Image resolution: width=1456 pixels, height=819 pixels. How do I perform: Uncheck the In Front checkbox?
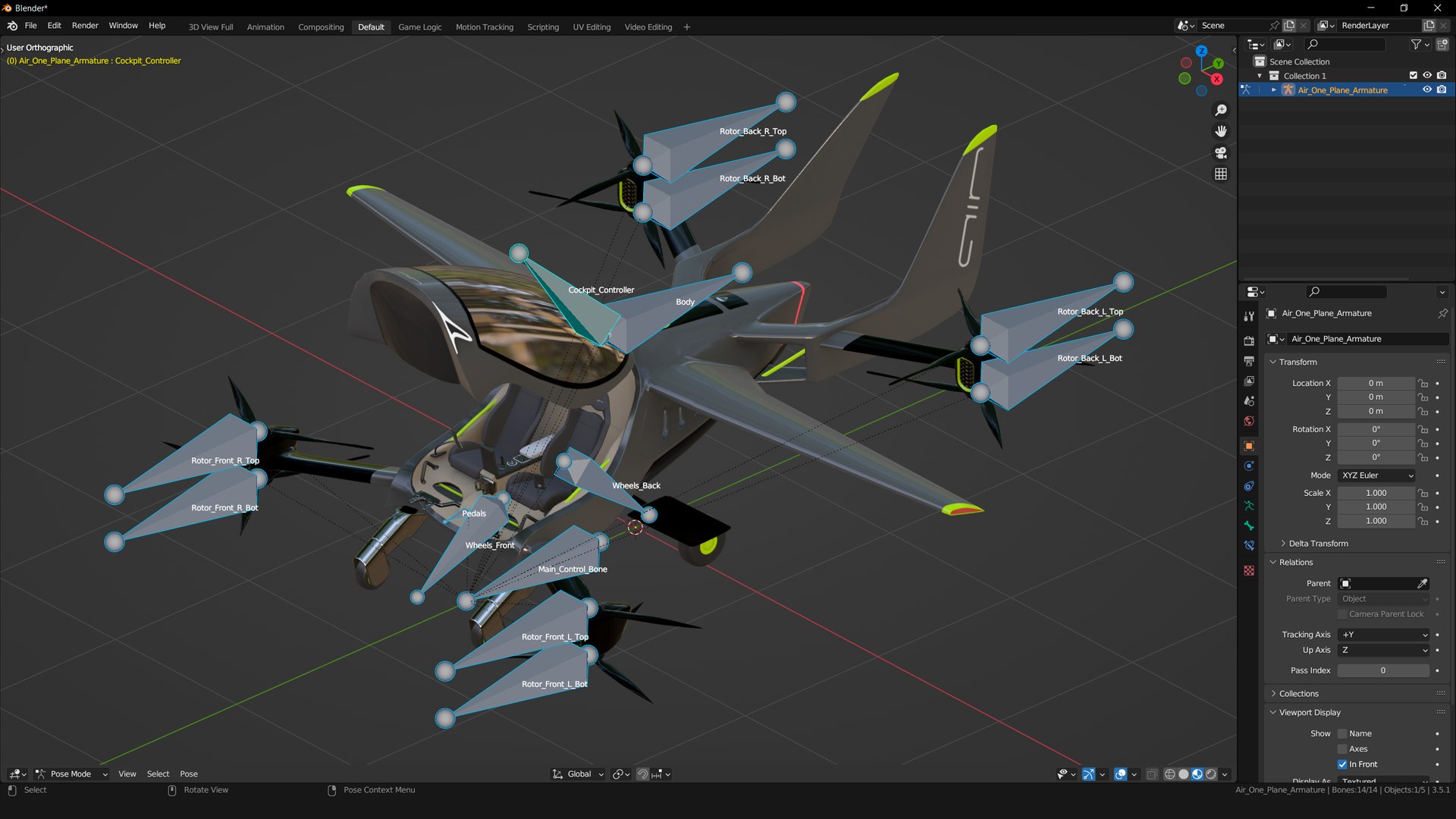pyautogui.click(x=1342, y=764)
